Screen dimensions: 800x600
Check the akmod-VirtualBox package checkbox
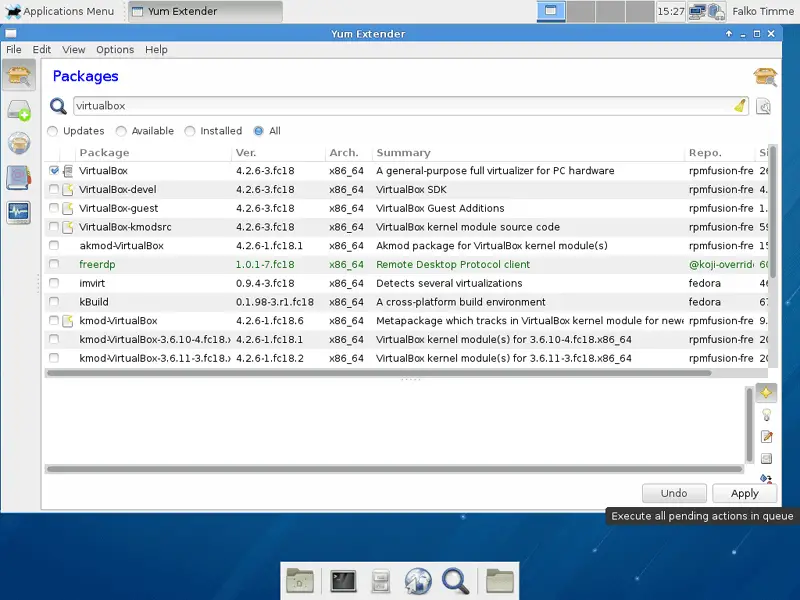[x=54, y=245]
